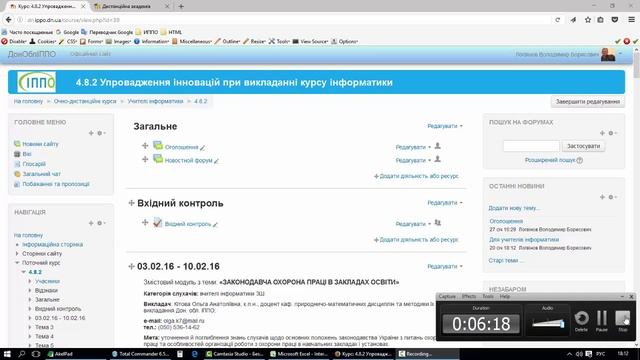Image resolution: width=640 pixels, height=360 pixels.
Task: Open Редагувати dropdown in Новостной форум row
Action: tap(413, 160)
